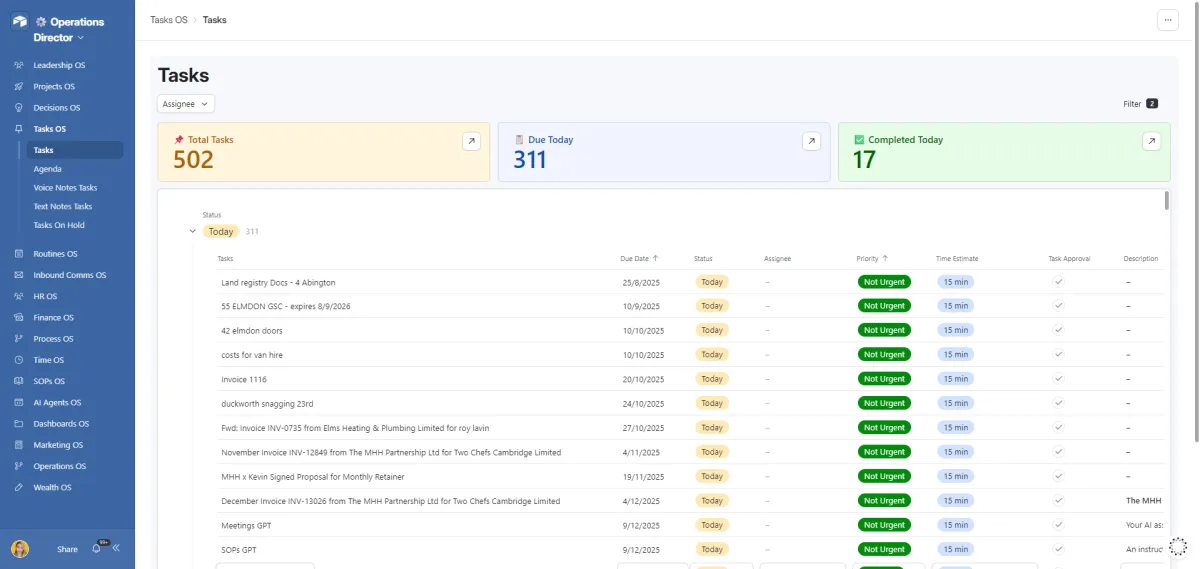Collapse the Today status group
The width and height of the screenshot is (1200, 569).
click(193, 232)
